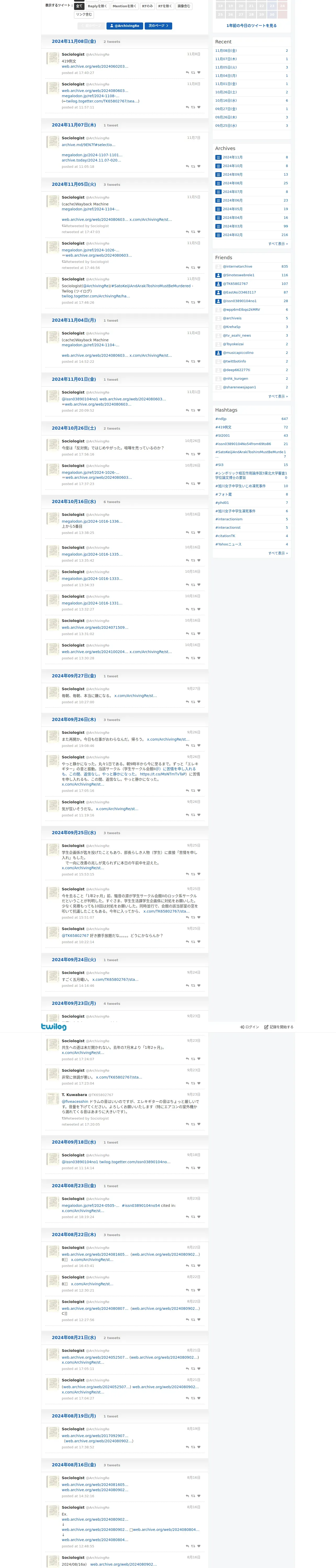The image size is (336, 1568).
Task: Reply to the tweet posted at 17:40:27
Action: coord(187,72)
